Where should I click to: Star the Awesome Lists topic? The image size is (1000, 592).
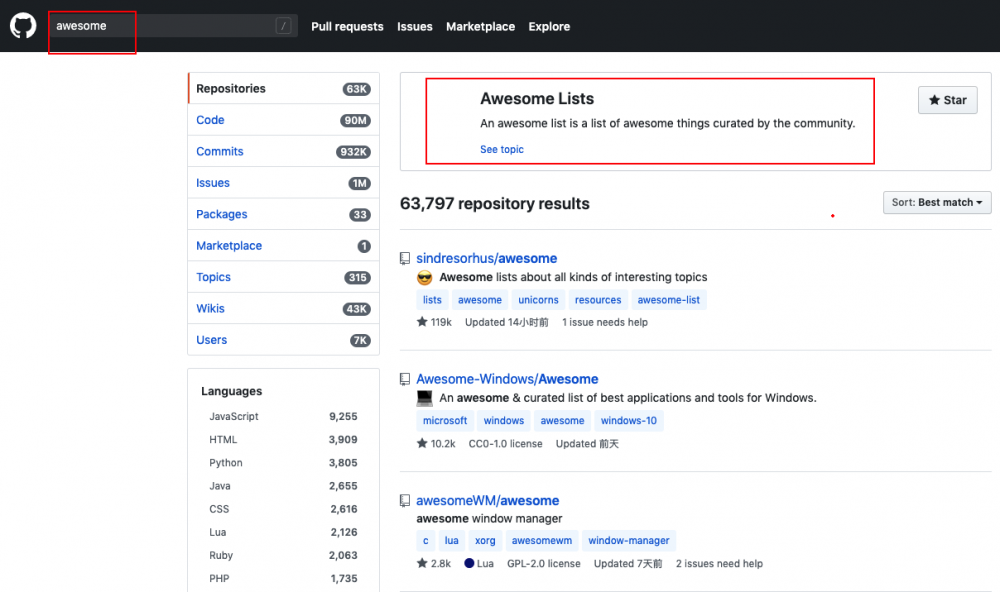tap(946, 100)
